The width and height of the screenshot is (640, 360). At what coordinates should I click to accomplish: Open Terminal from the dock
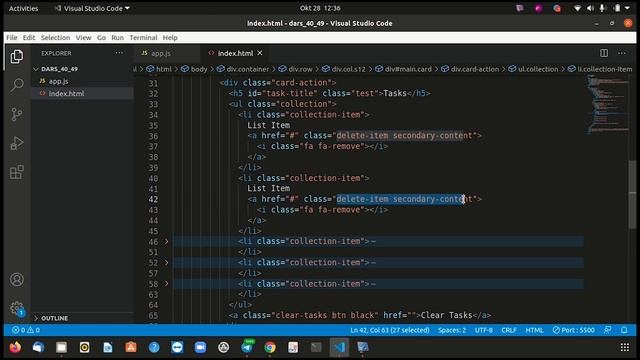pyautogui.click(x=316, y=347)
